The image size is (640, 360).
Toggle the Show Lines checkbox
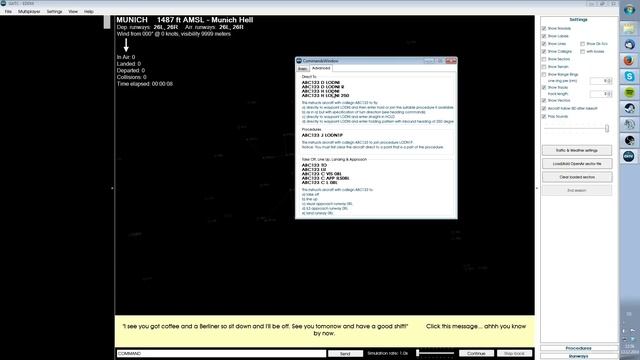coord(544,44)
